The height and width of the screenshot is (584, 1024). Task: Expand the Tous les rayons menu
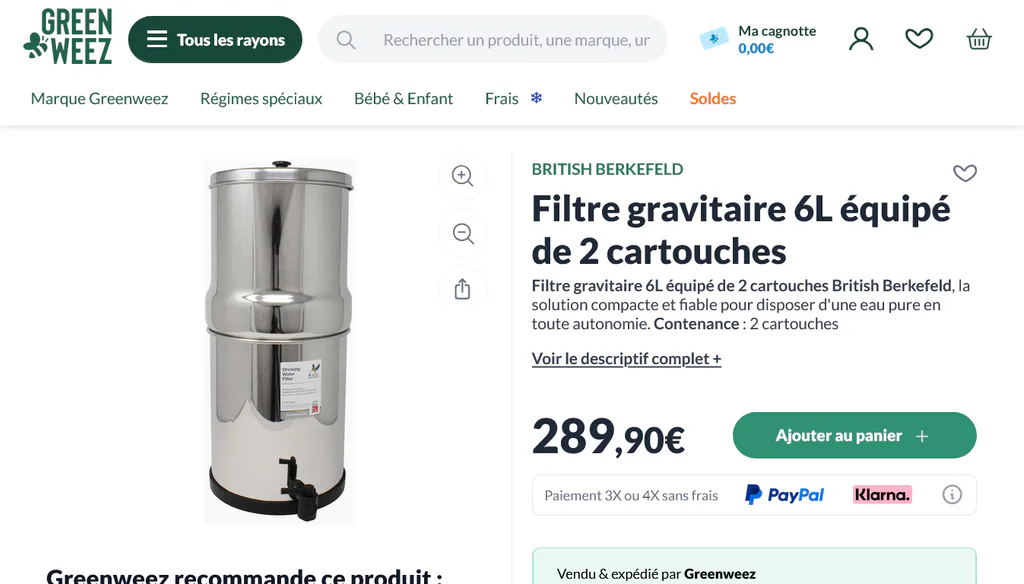pos(215,40)
